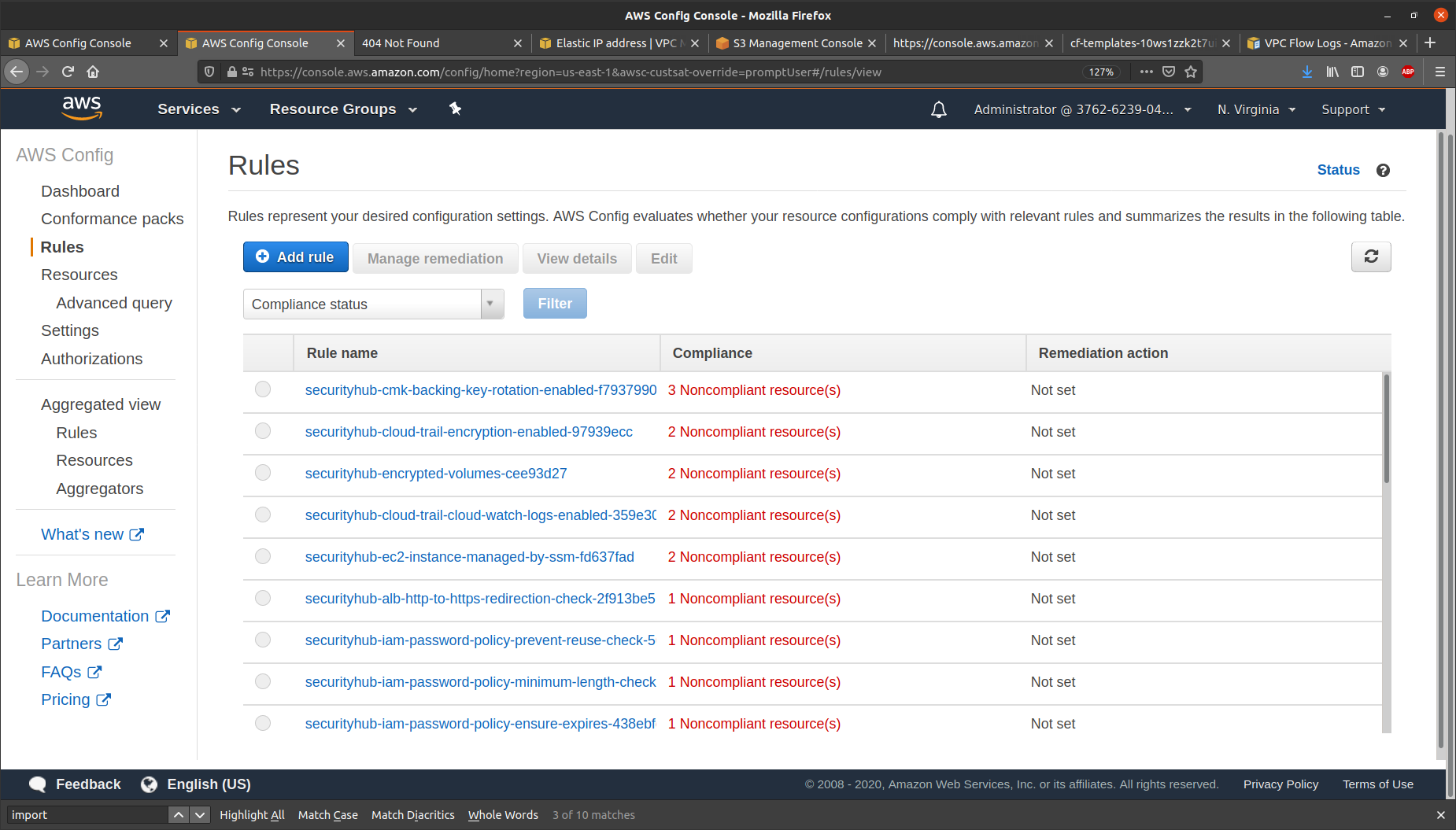Find next match with down arrow
Image resolution: width=1456 pixels, height=830 pixels.
pos(200,815)
